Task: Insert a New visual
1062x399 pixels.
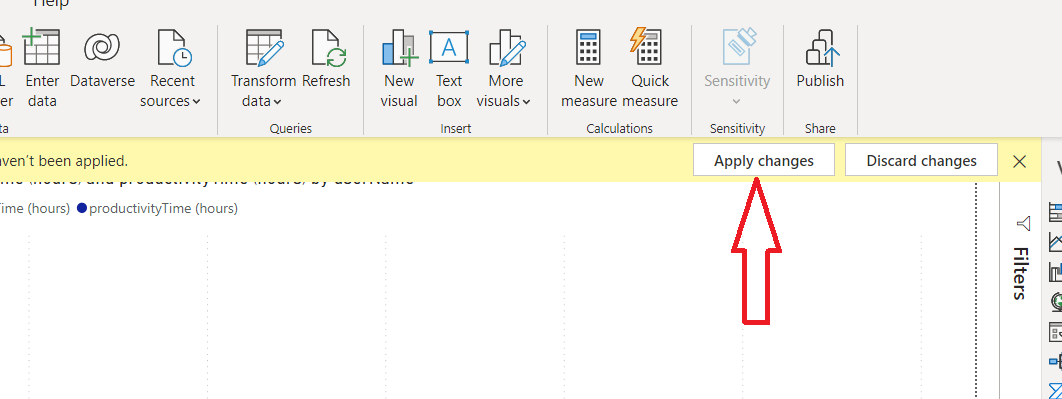Action: [399, 68]
